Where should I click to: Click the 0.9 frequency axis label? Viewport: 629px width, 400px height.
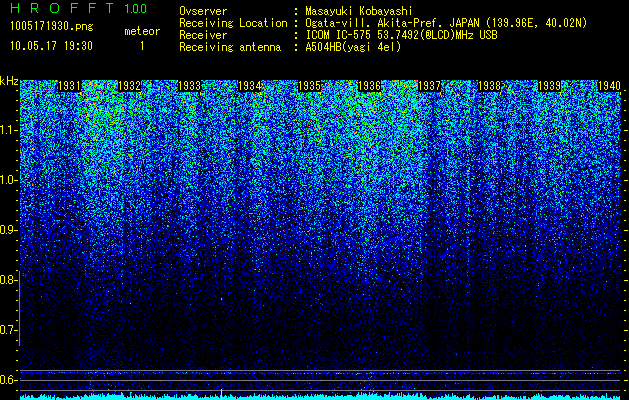click(8, 230)
